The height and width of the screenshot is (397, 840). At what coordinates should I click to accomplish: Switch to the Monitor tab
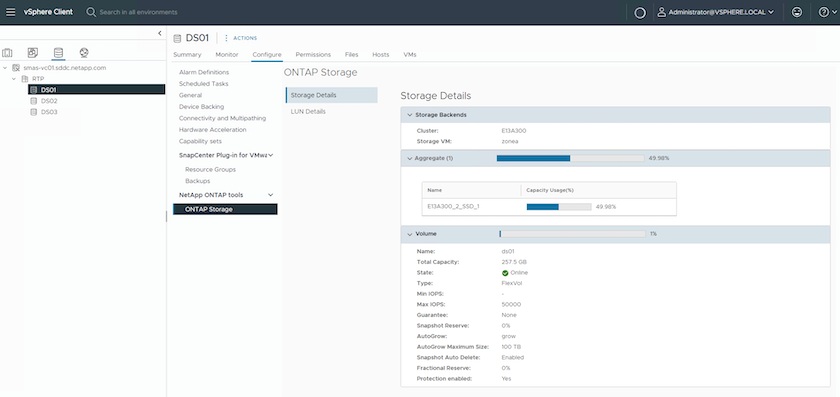coord(227,55)
